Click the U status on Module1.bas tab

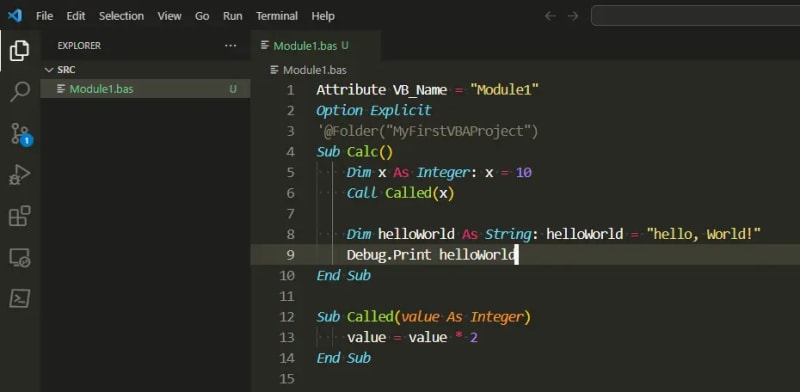(345, 45)
